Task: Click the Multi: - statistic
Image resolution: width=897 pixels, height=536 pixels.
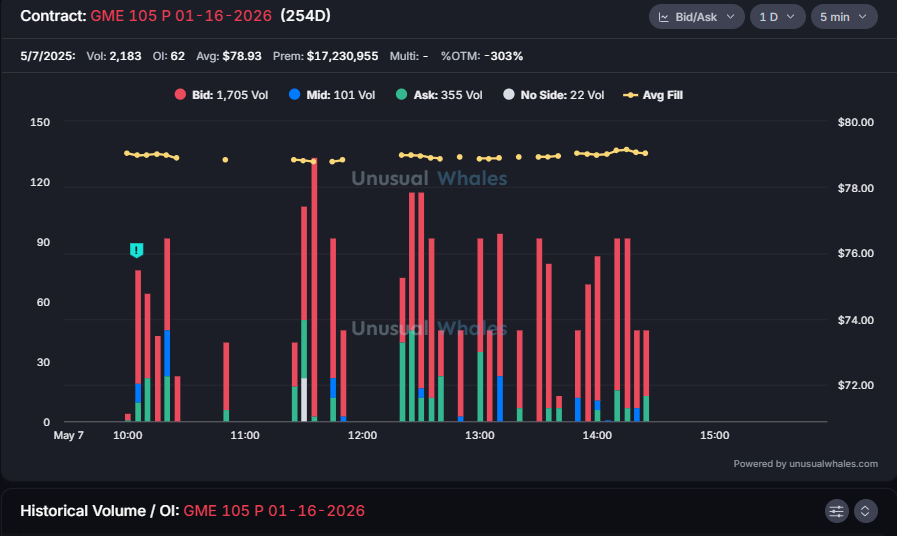Action: click(x=409, y=56)
